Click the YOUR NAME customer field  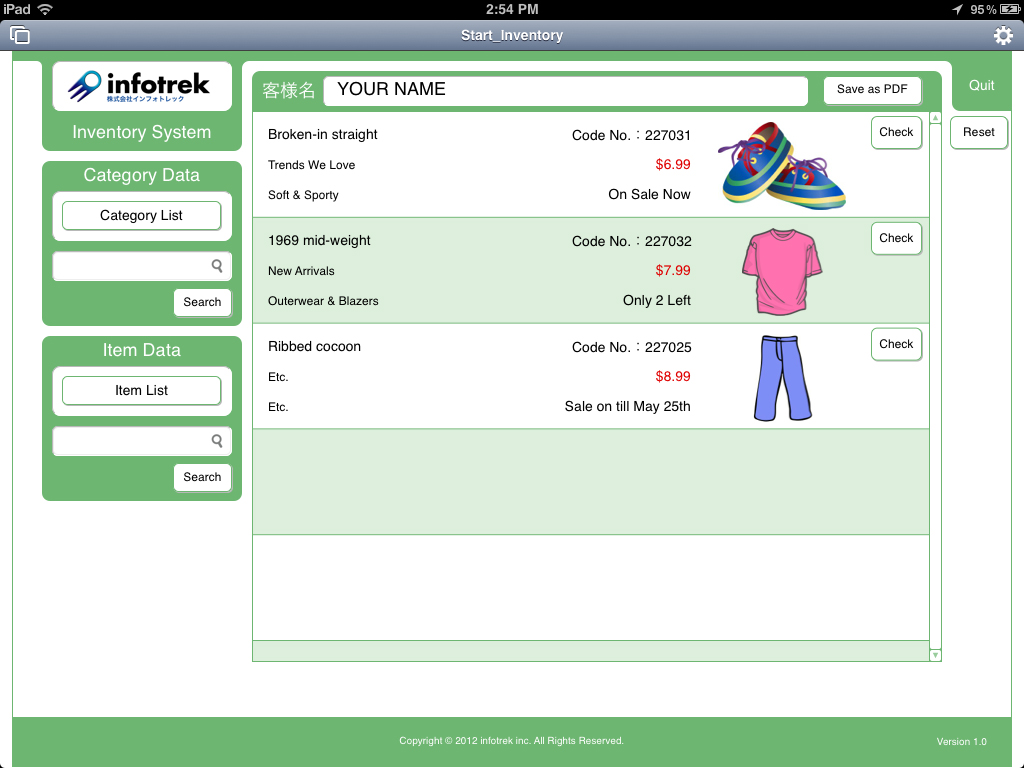tap(565, 90)
